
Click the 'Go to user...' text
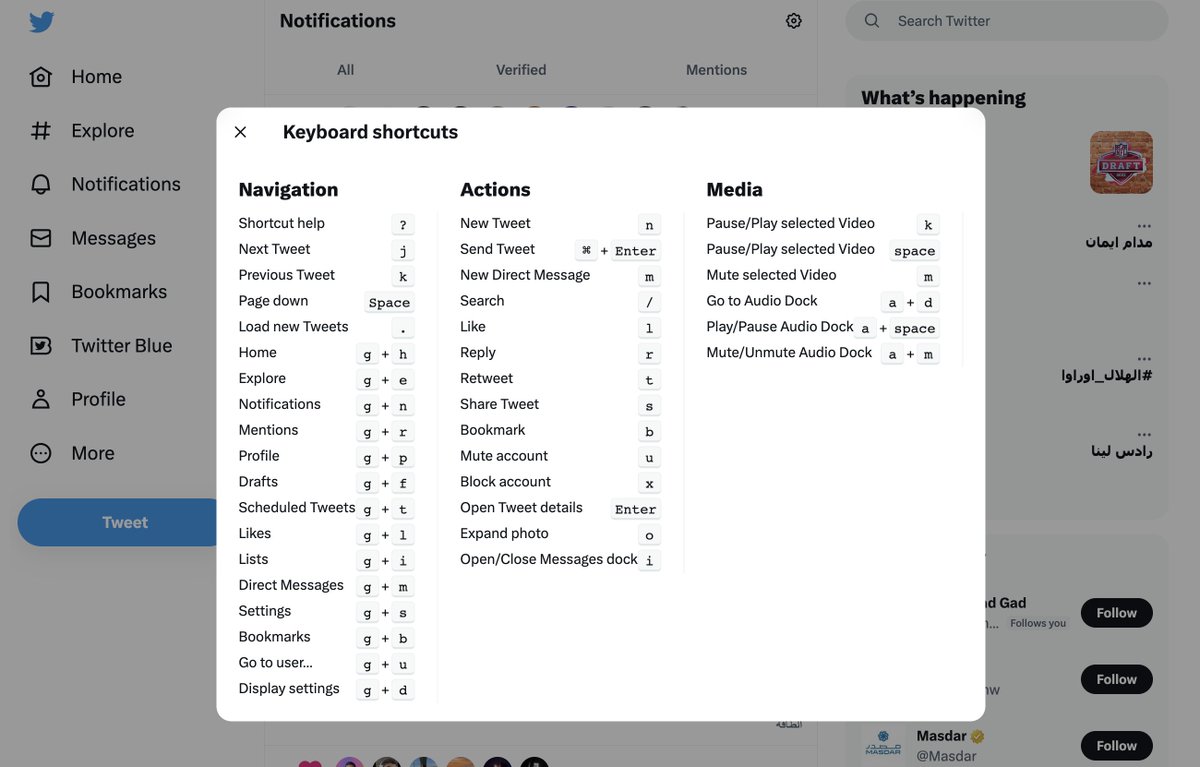[x=275, y=663]
